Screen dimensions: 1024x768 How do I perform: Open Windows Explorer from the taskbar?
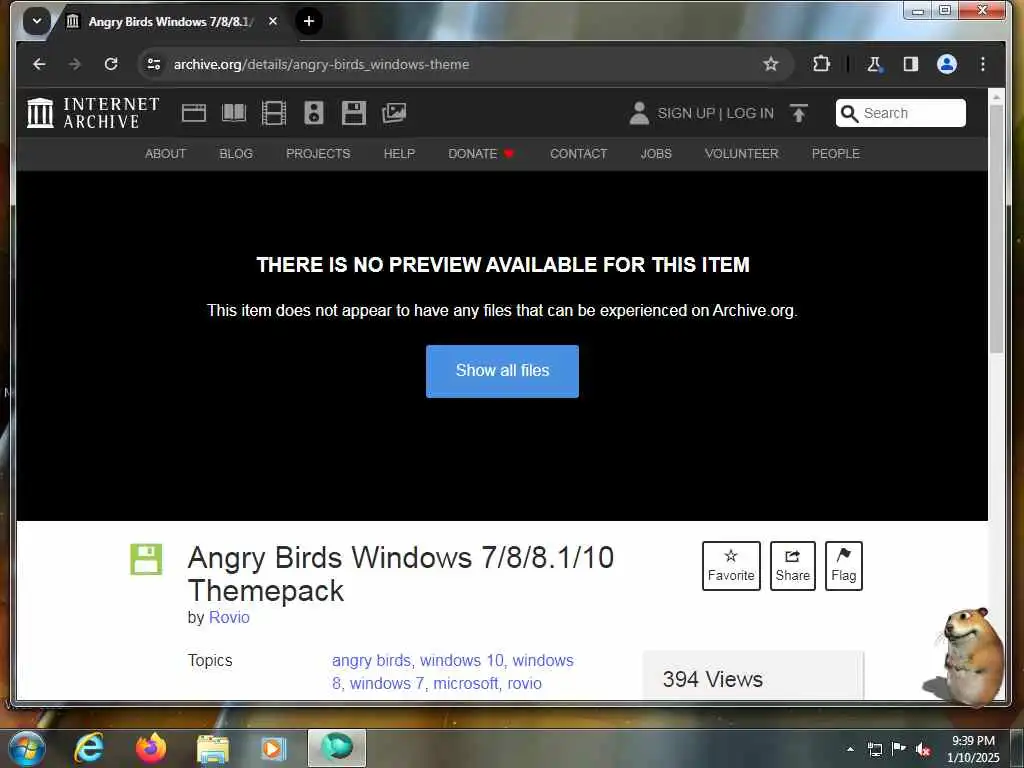coord(213,749)
